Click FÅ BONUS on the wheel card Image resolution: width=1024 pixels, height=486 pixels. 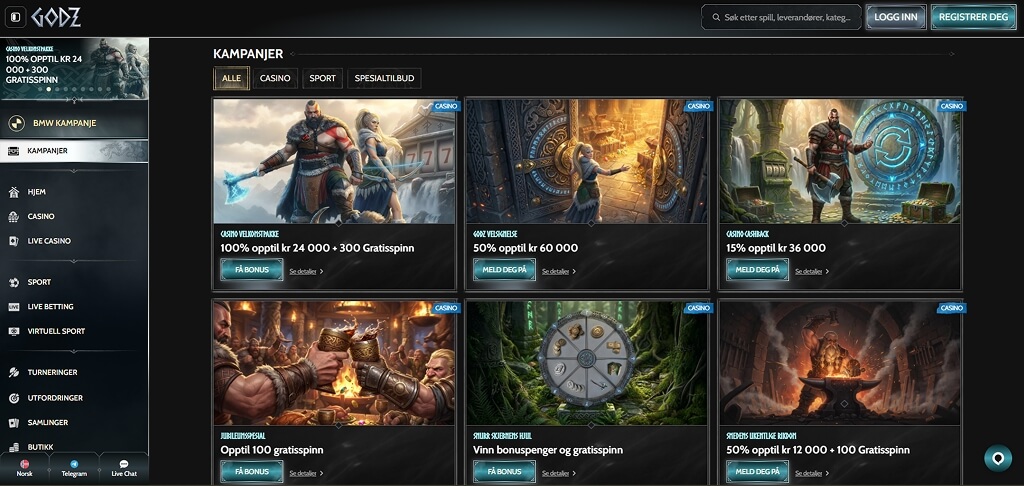pyautogui.click(x=504, y=472)
